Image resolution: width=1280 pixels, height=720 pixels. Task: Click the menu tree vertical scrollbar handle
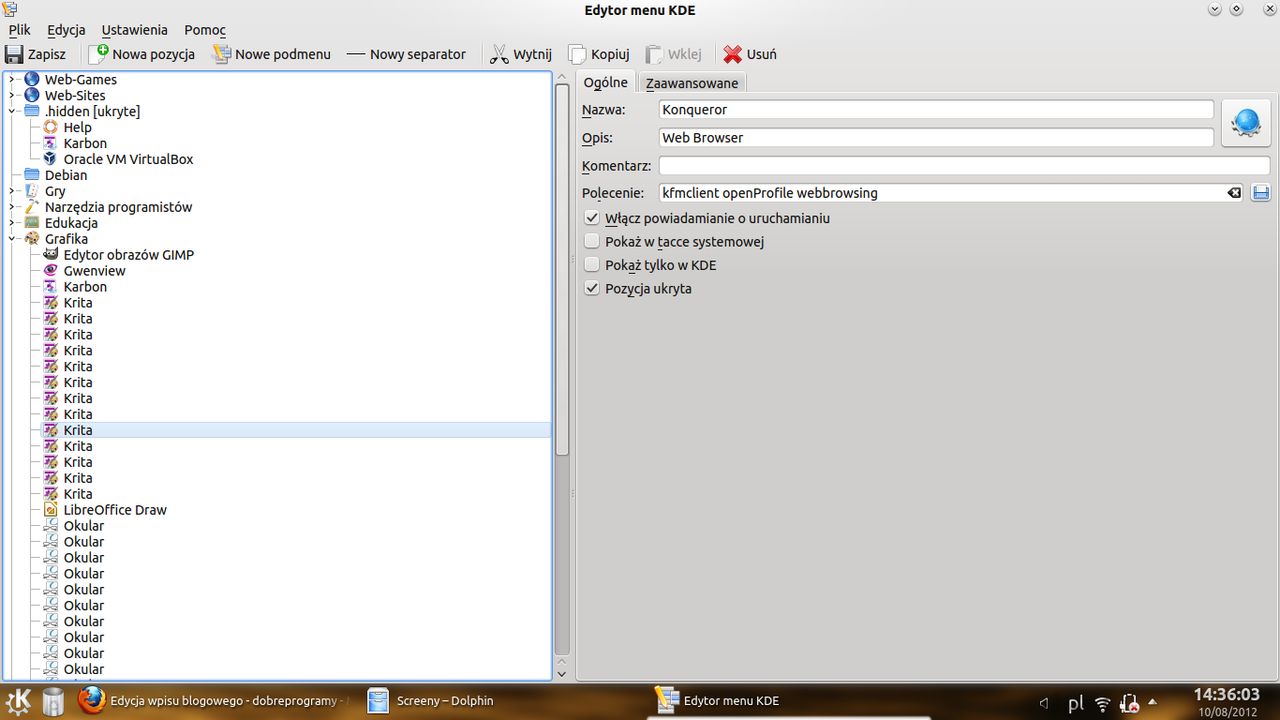(562, 271)
